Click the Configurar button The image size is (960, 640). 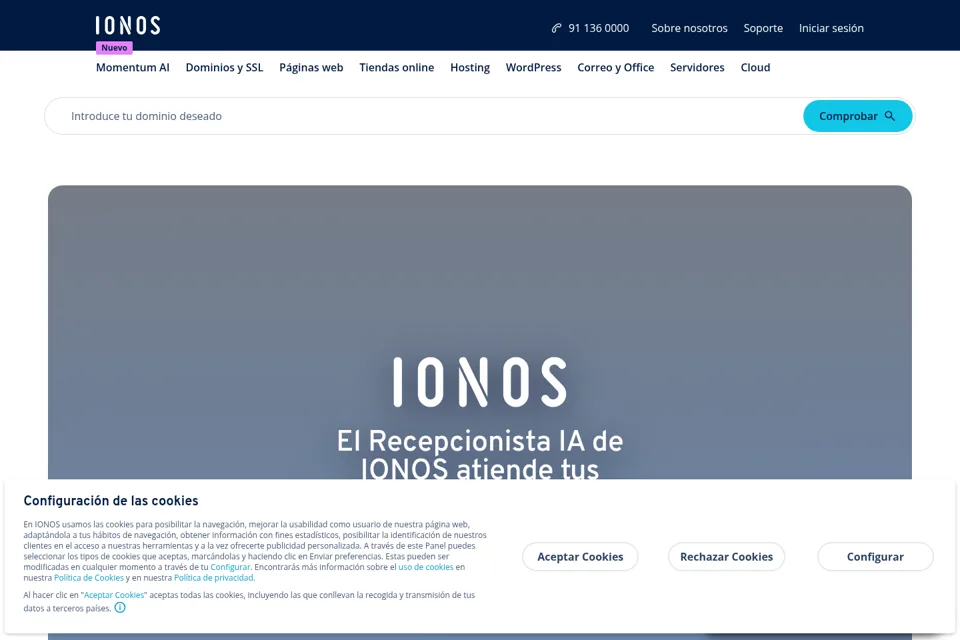point(876,557)
